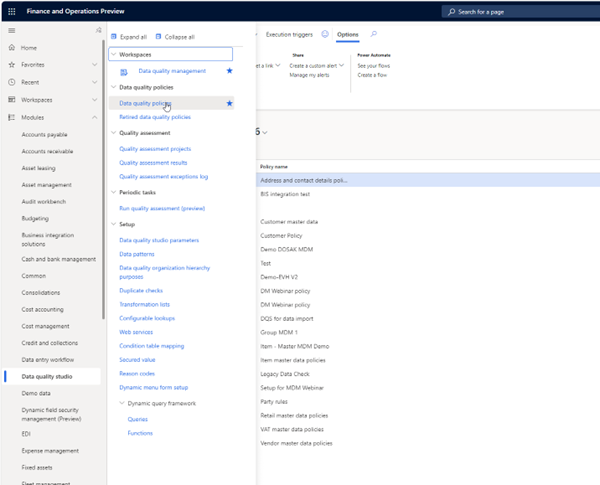Toggle favorite star for Data quality policies

pos(229,103)
